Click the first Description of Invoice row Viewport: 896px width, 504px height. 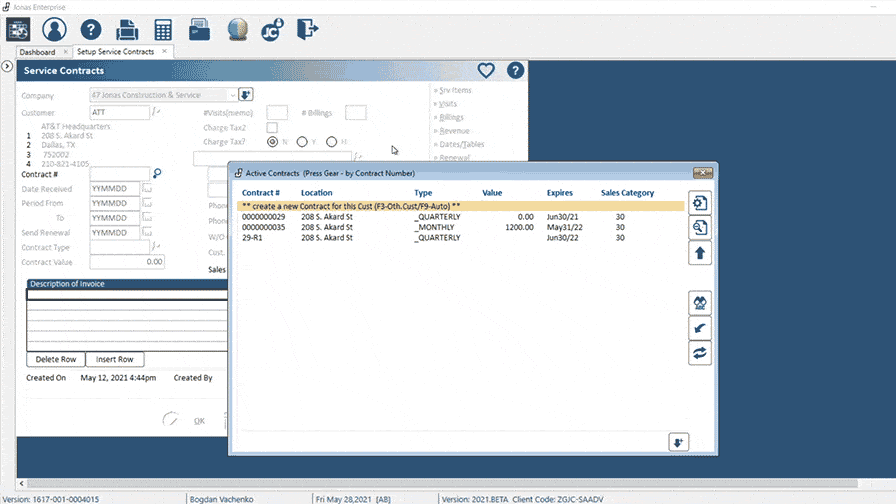point(127,295)
